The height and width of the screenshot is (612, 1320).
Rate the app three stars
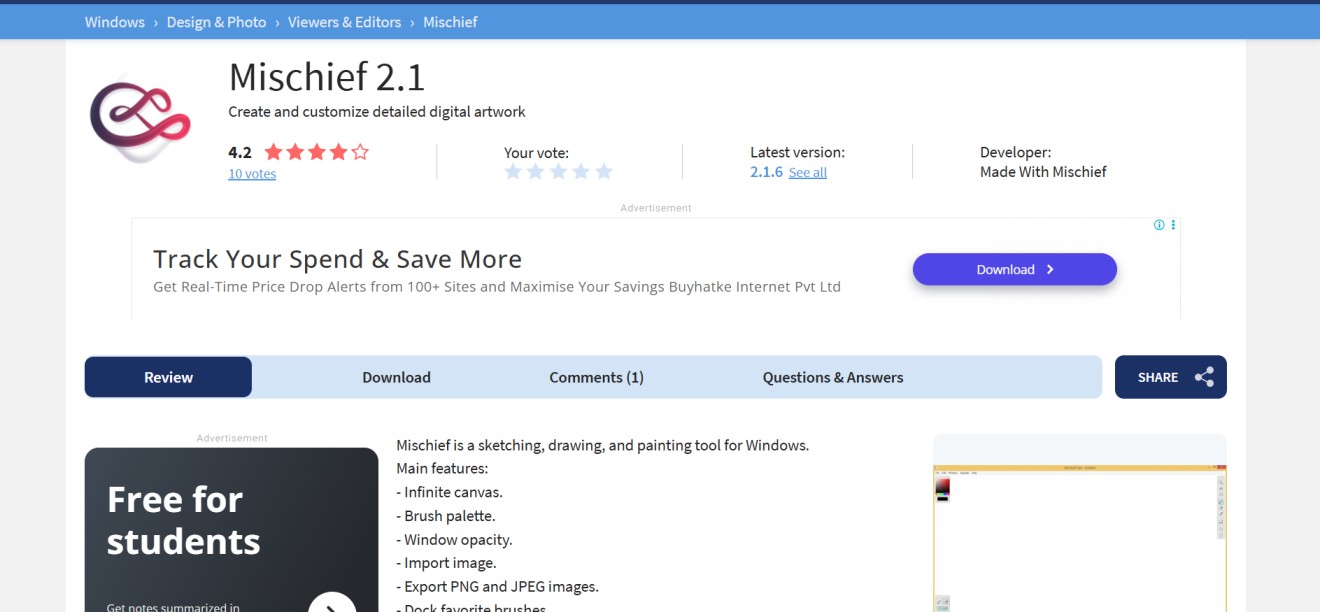[559, 172]
